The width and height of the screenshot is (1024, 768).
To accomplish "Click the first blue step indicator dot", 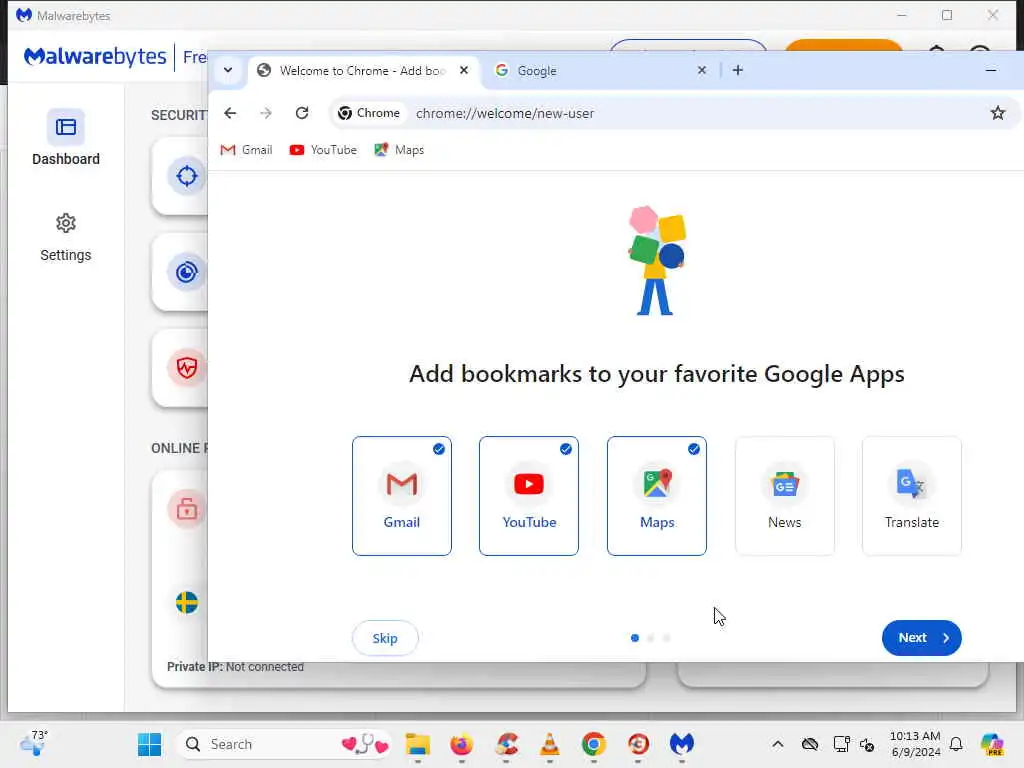I will [635, 638].
